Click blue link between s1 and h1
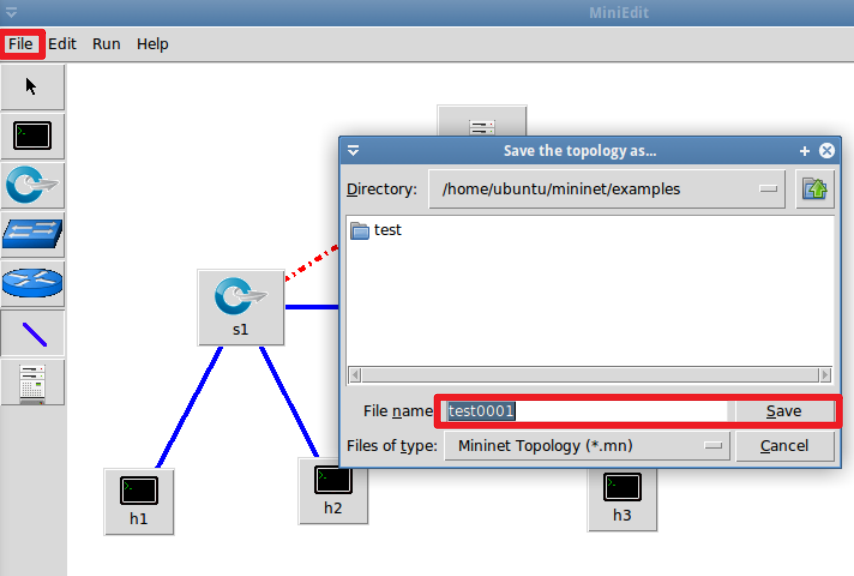The width and height of the screenshot is (854, 576). [x=189, y=407]
